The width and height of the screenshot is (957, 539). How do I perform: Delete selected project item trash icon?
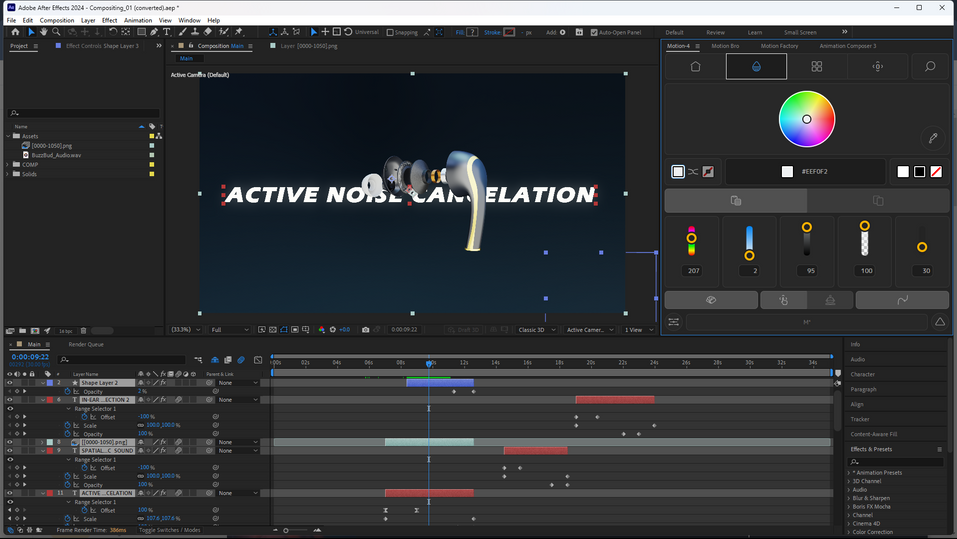(x=84, y=331)
